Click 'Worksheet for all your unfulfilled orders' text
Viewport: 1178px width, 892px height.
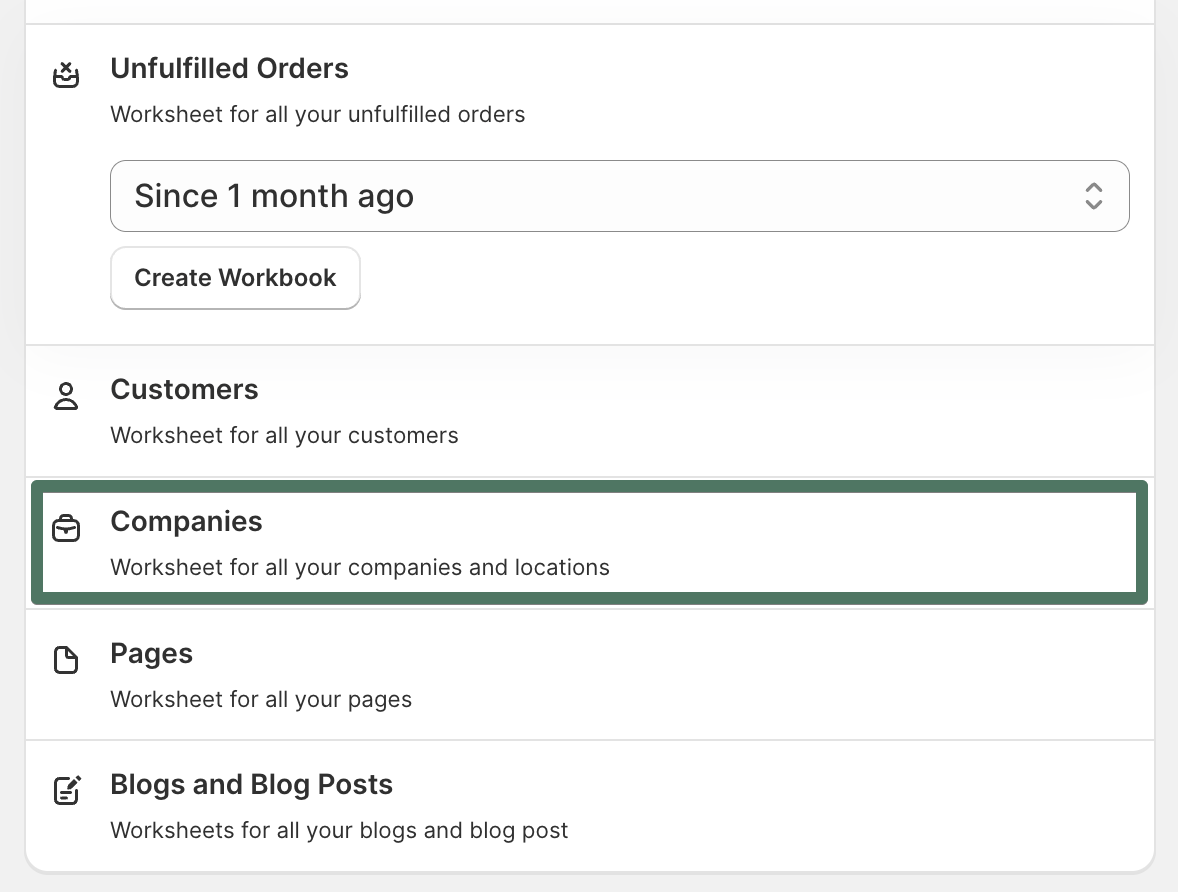tap(317, 114)
